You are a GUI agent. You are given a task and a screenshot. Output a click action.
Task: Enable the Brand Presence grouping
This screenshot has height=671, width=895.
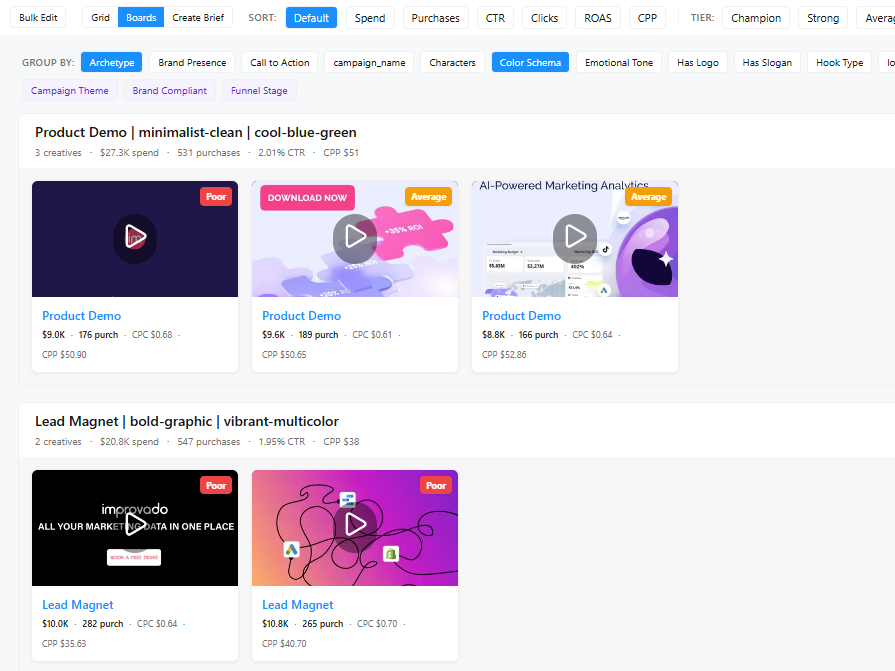click(192, 62)
